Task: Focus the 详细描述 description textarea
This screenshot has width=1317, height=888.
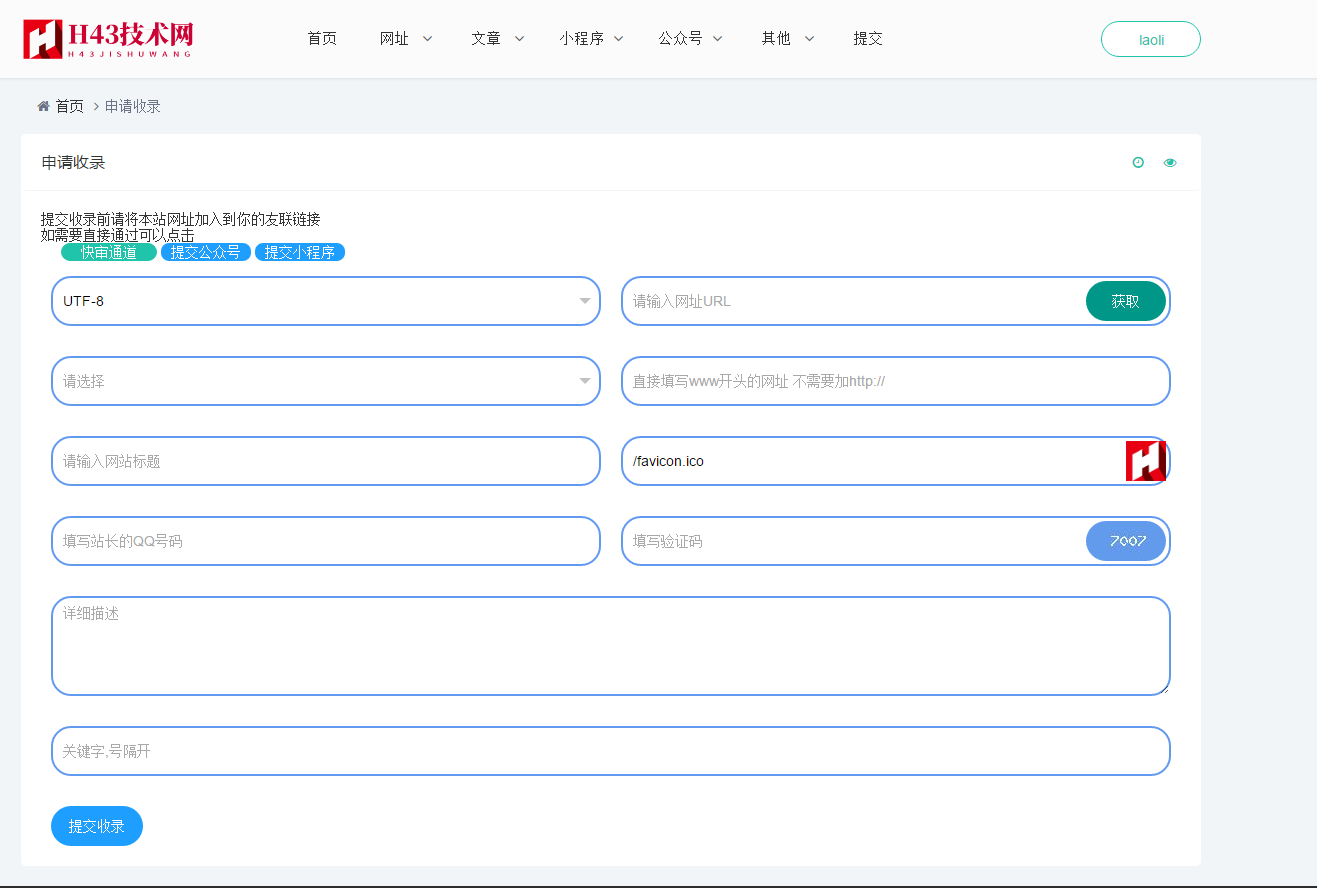Action: 610,646
